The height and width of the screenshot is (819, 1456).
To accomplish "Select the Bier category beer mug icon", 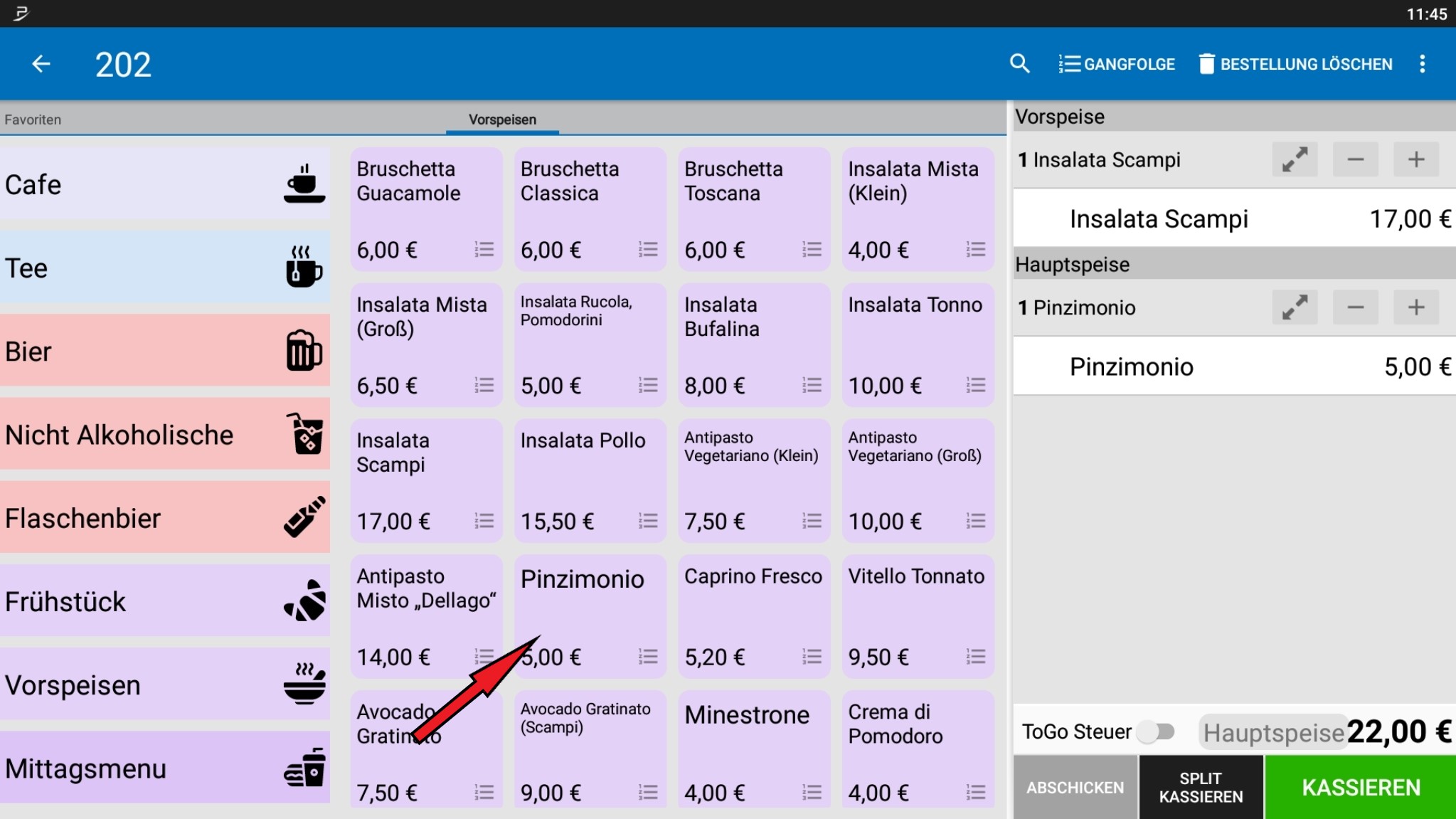I will click(303, 349).
